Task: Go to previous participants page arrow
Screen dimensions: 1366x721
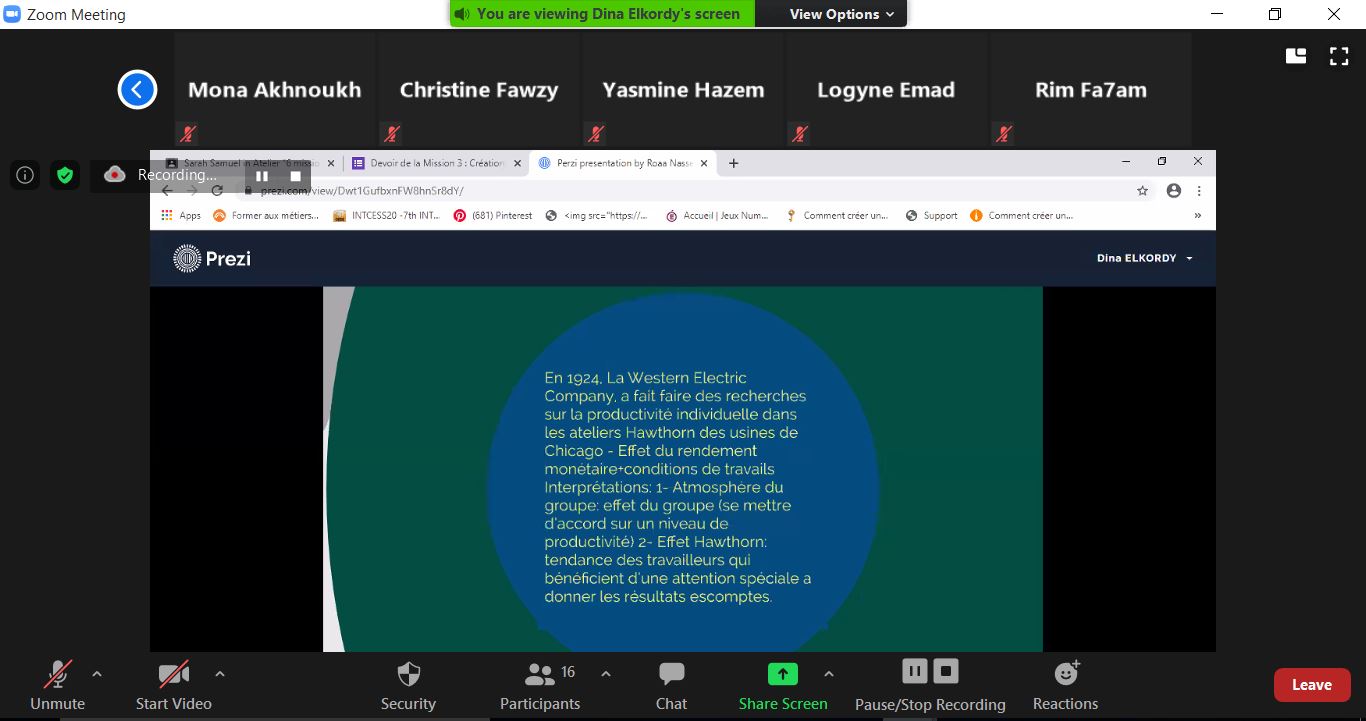Action: point(137,89)
